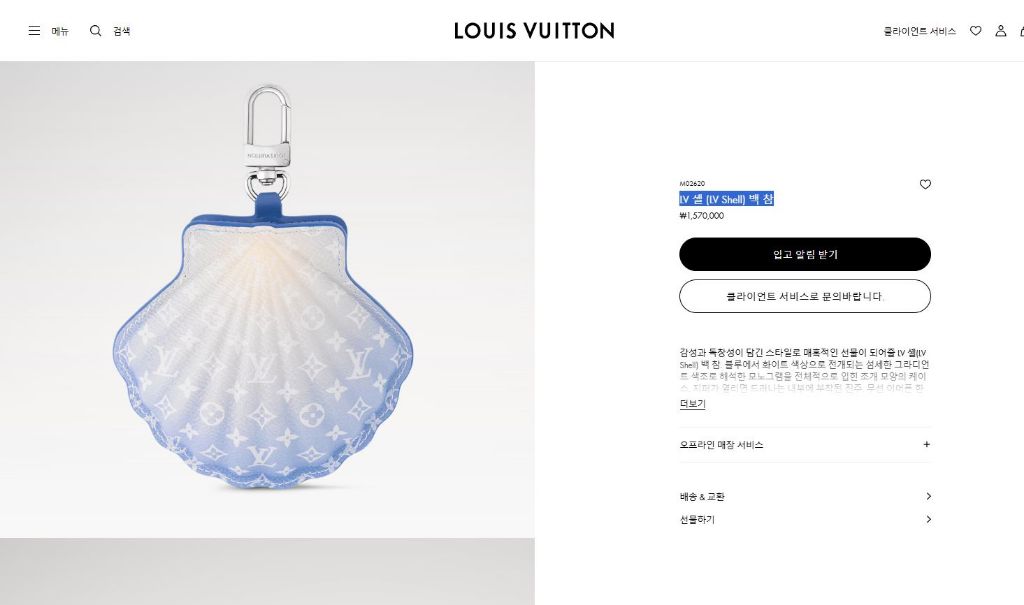Click the 오프라인 매장 서비스 label
The image size is (1024, 605).
point(721,445)
